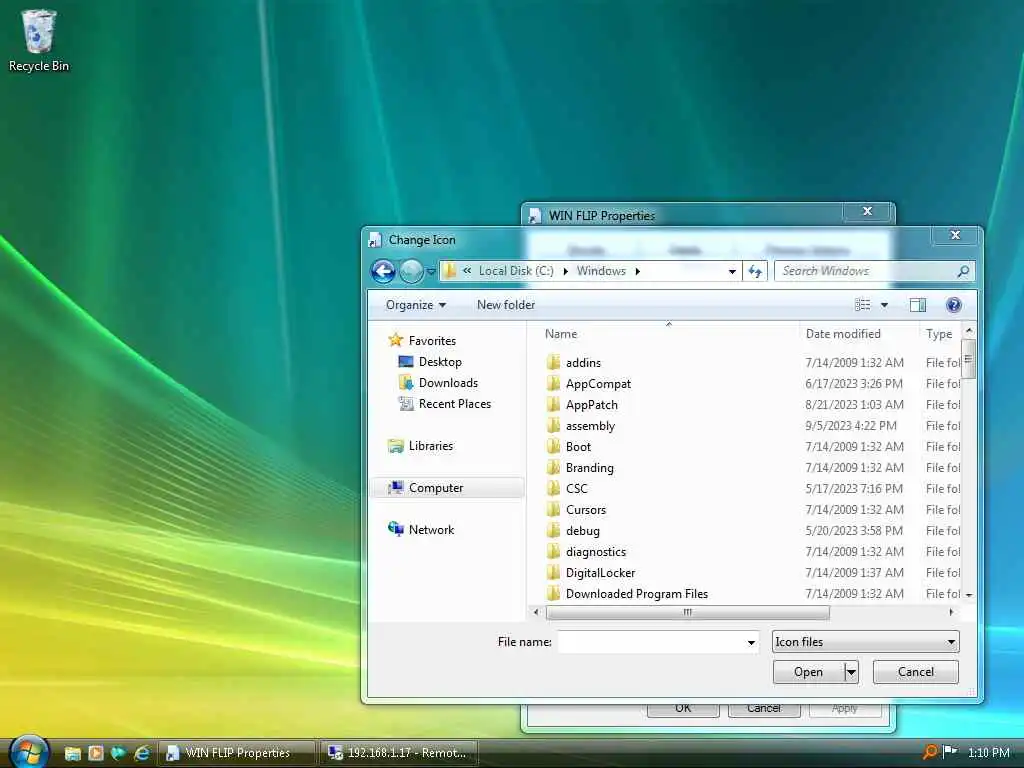Select the Downloaded Program Files folder
Screen dimensions: 1024x768
tap(637, 594)
